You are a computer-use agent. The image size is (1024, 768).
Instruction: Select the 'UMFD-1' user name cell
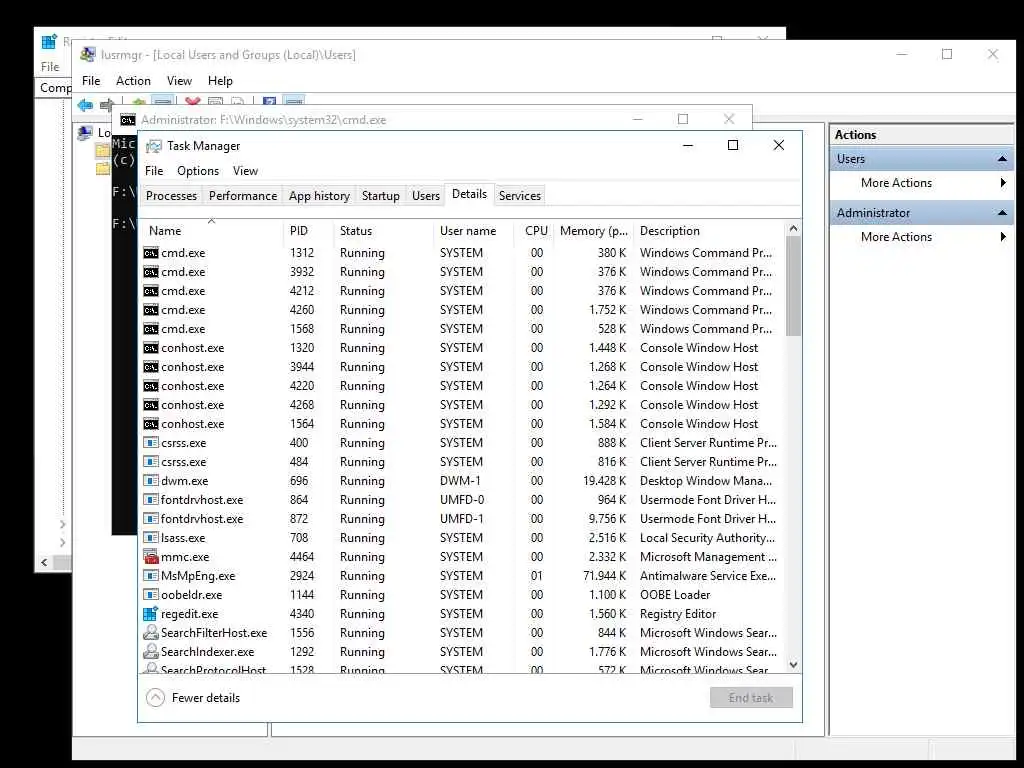tap(462, 519)
